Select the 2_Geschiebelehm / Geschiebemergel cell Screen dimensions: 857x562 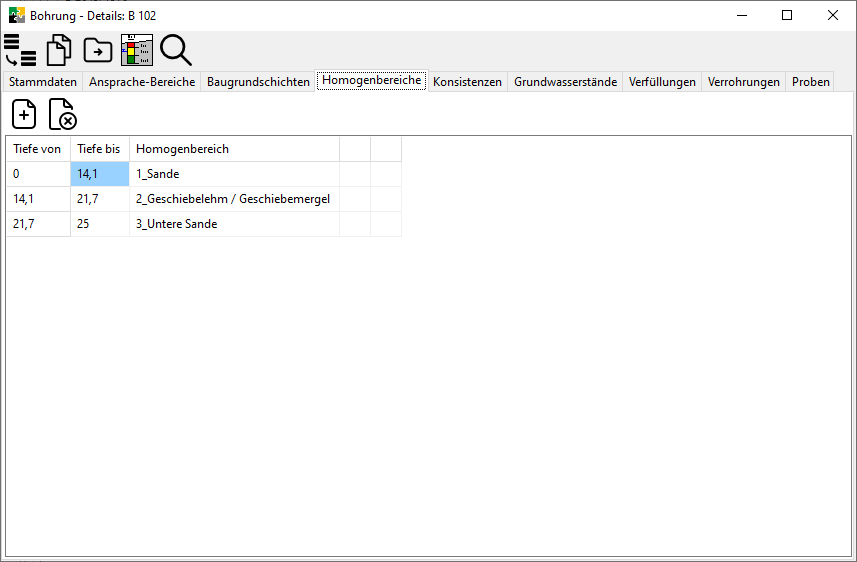tap(232, 199)
